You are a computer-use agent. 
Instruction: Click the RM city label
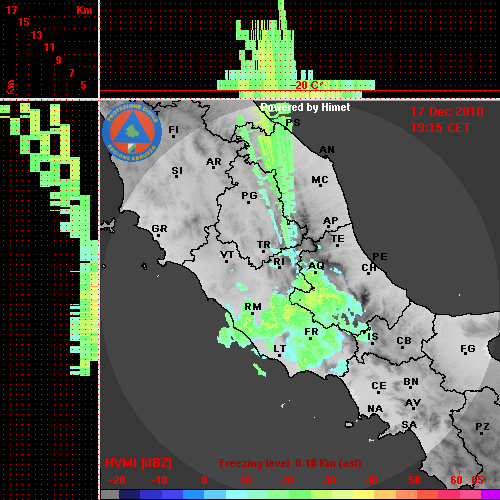[x=253, y=307]
